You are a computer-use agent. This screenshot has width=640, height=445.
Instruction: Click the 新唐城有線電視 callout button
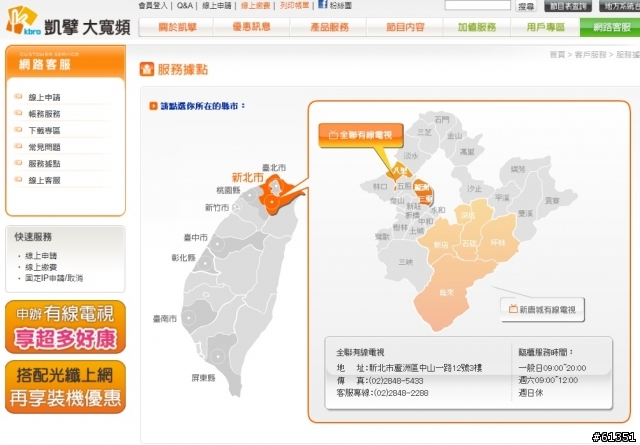542,309
